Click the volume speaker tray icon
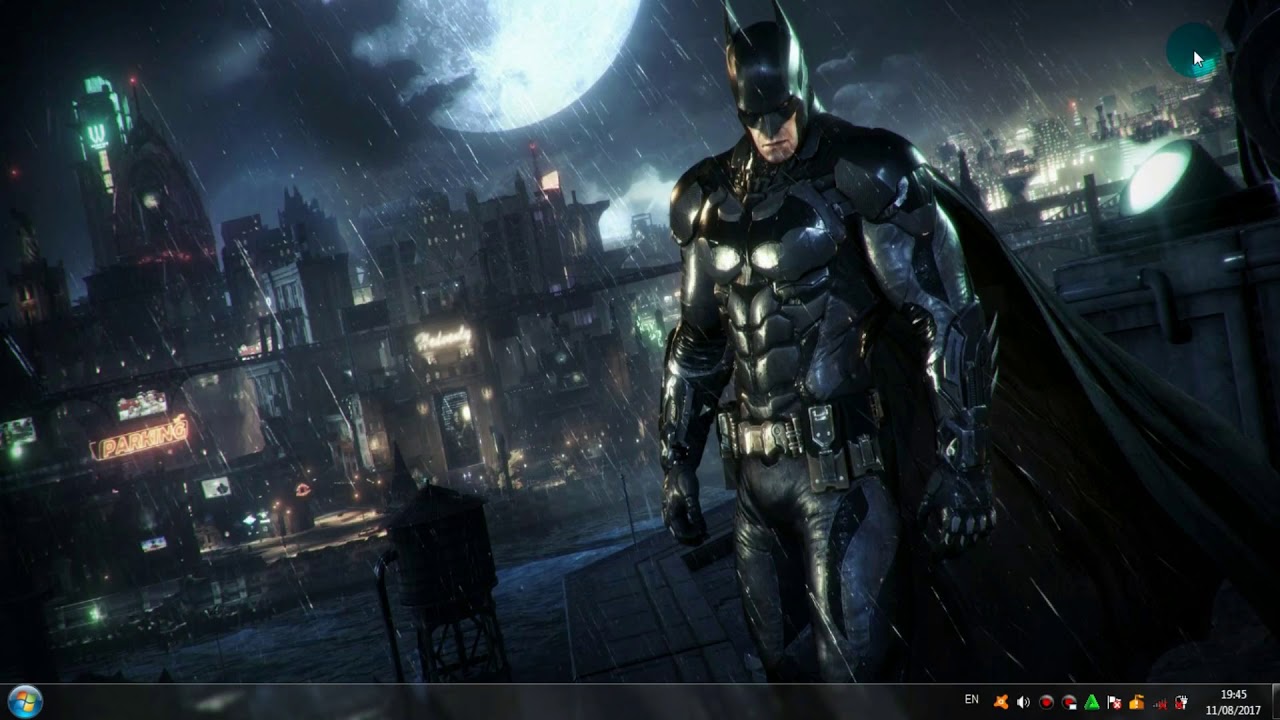Image resolution: width=1280 pixels, height=720 pixels. pos(1023,702)
